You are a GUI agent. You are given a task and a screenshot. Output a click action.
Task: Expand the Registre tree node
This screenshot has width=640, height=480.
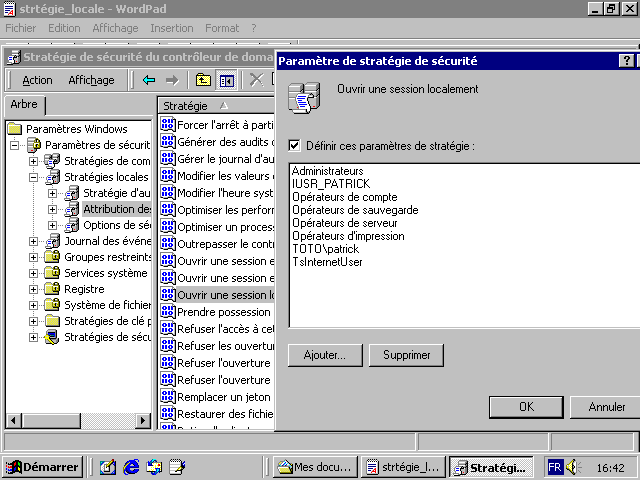(33, 289)
